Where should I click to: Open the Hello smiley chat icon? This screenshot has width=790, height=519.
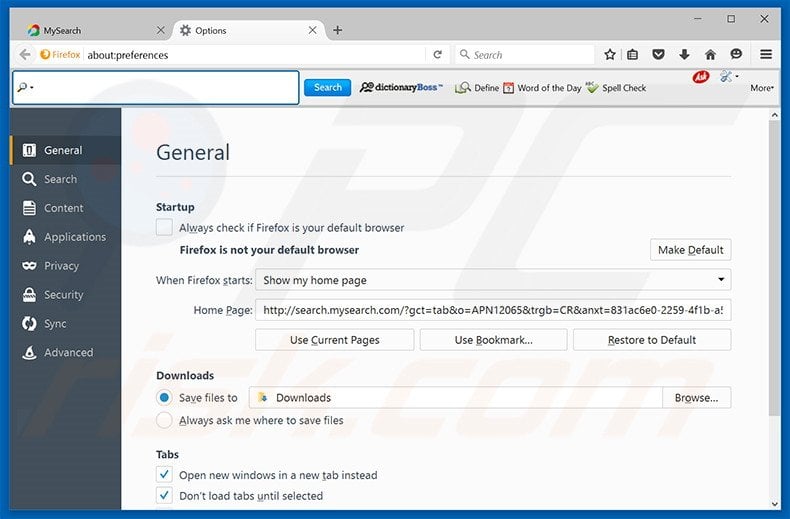coord(736,54)
